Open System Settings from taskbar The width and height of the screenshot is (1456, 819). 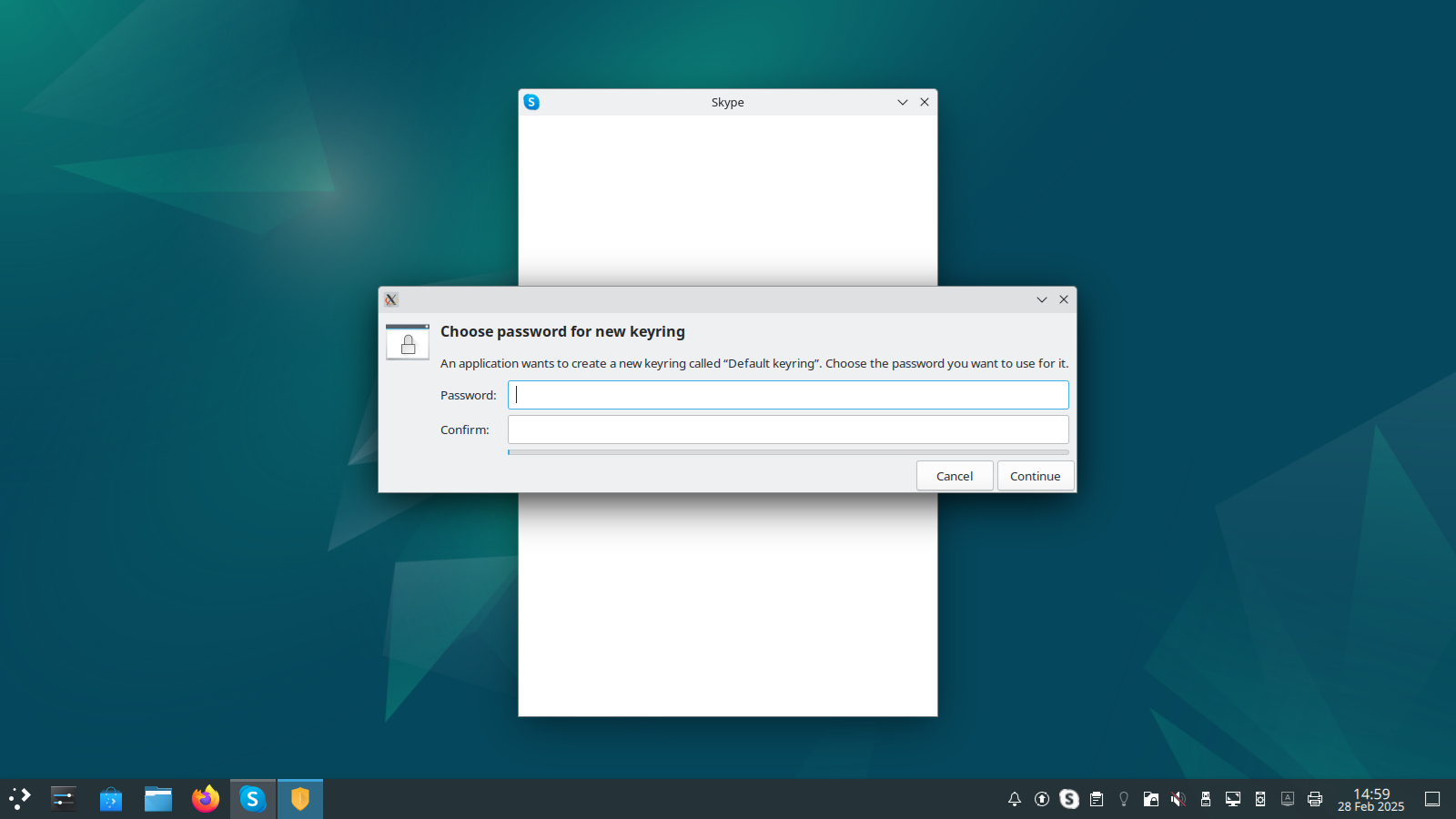point(64,799)
